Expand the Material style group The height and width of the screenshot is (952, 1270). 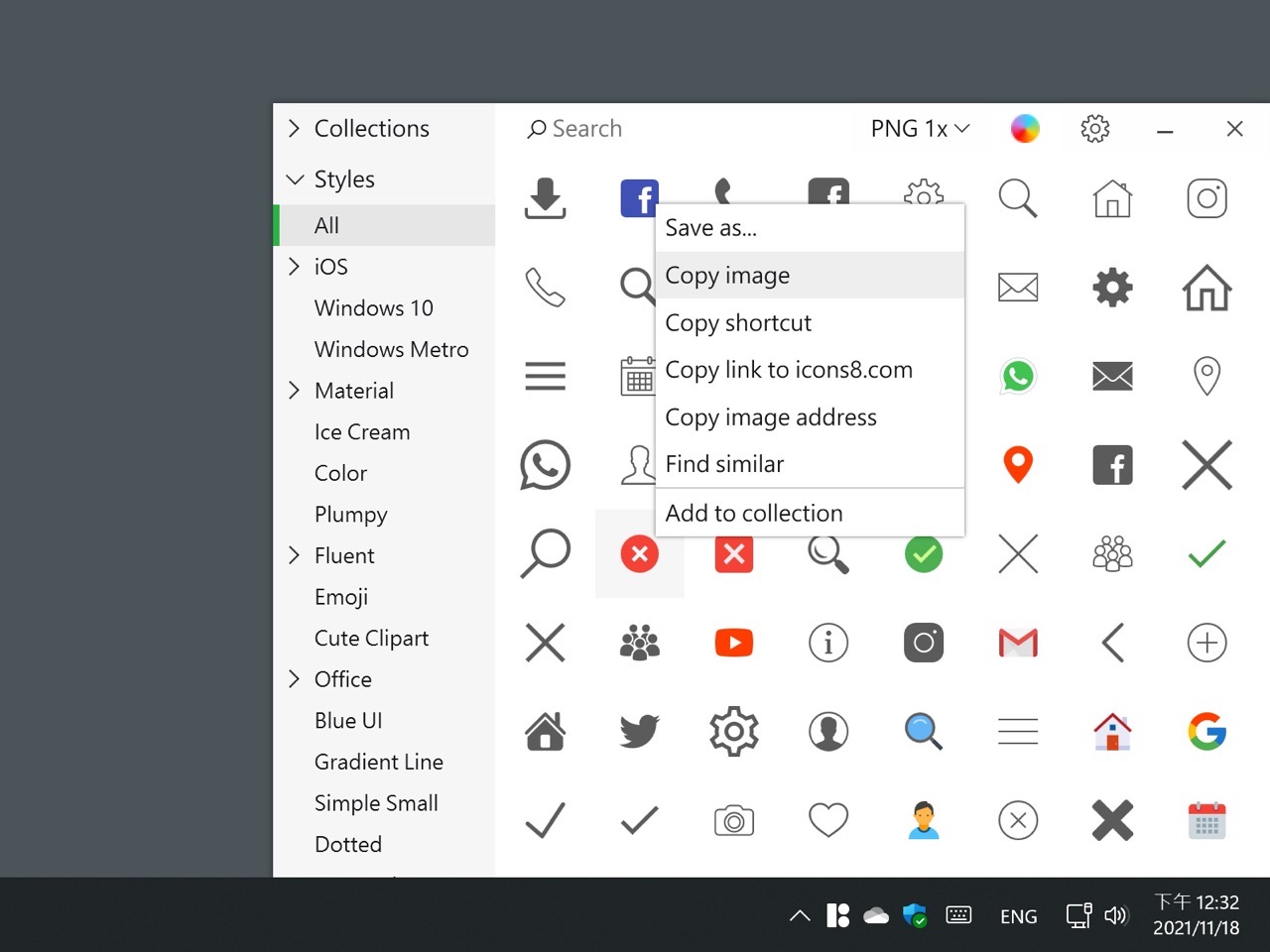pyautogui.click(x=294, y=390)
